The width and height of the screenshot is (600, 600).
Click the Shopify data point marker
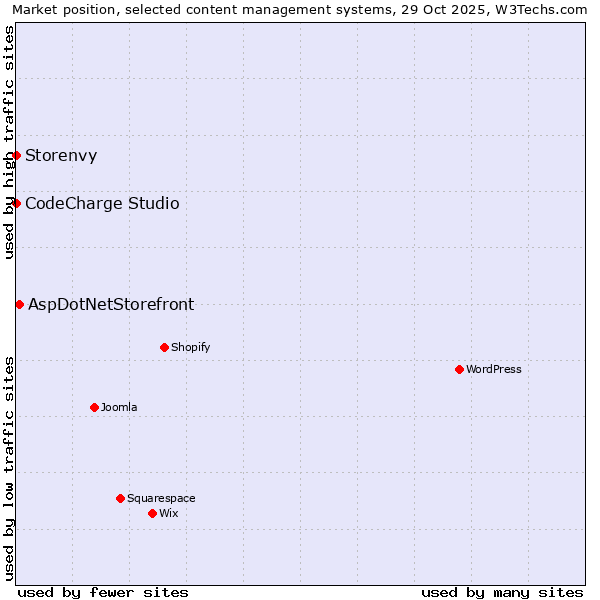(164, 347)
